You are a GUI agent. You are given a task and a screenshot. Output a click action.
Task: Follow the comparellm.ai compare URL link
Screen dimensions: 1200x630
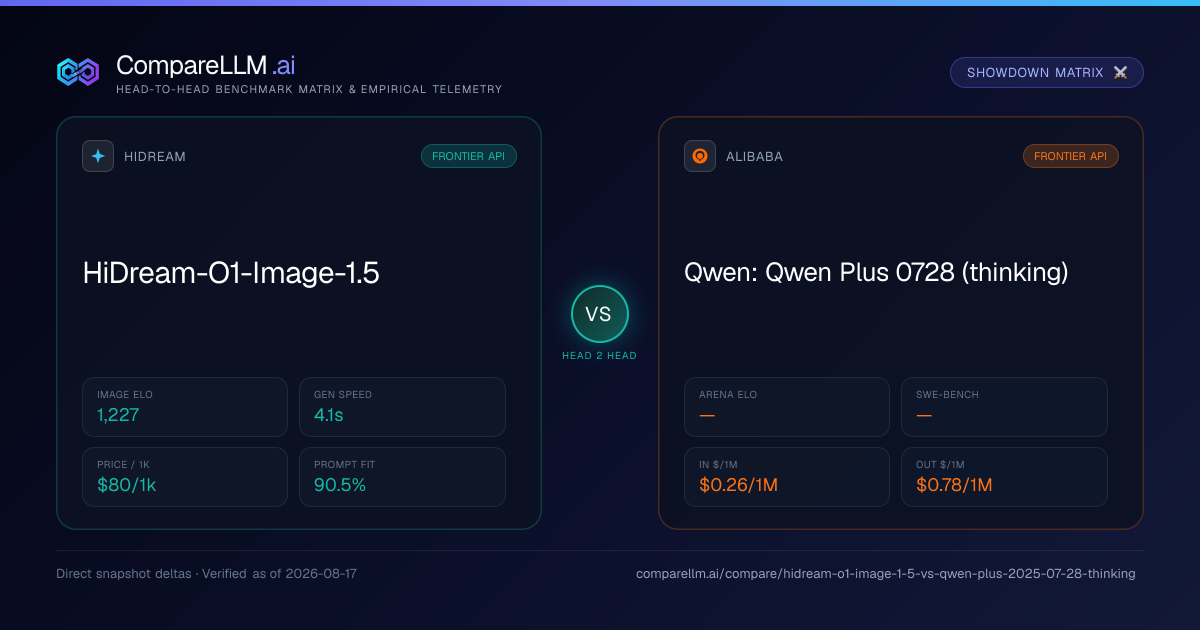pos(886,574)
